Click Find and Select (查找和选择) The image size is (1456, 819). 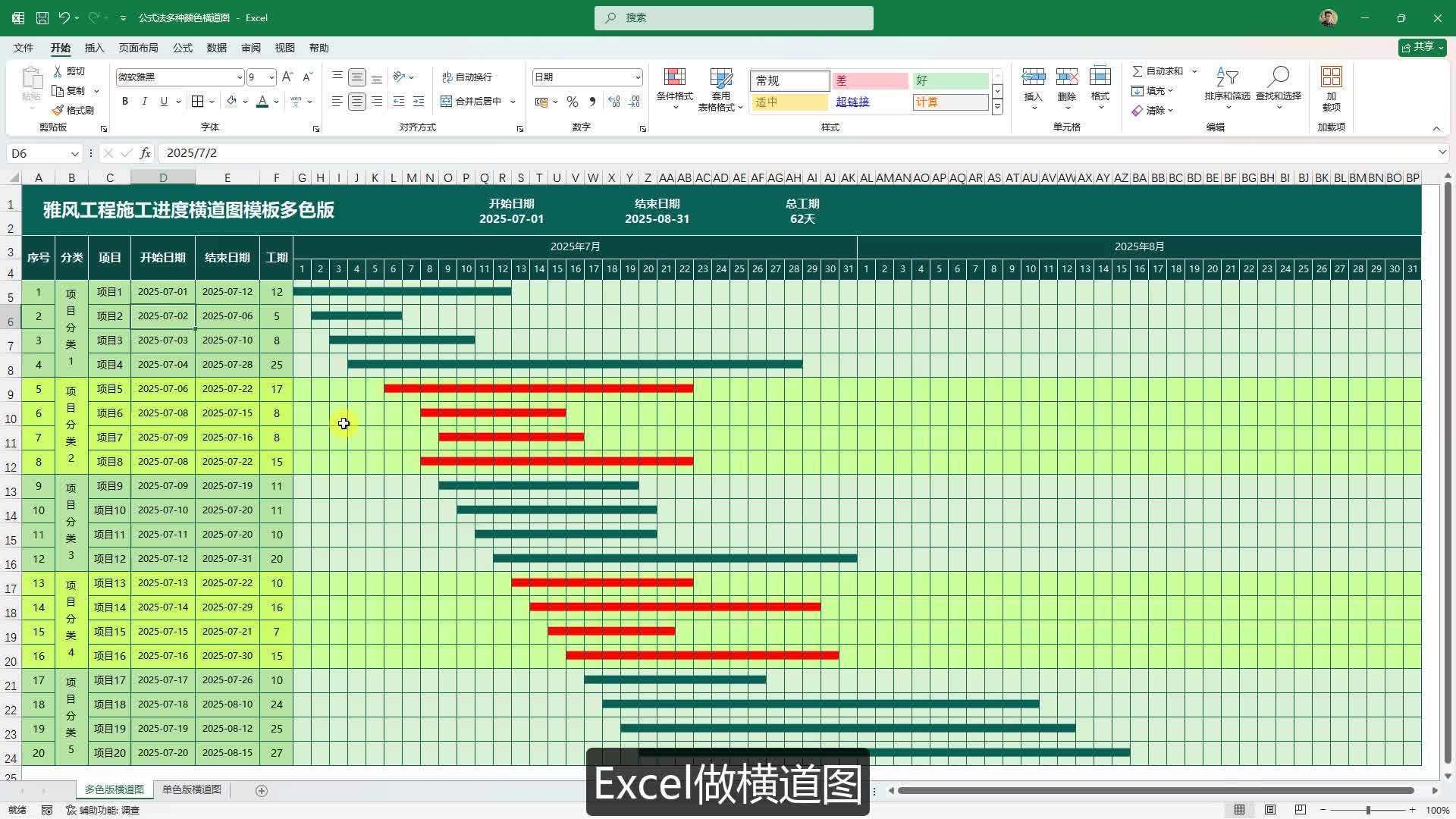point(1279,86)
